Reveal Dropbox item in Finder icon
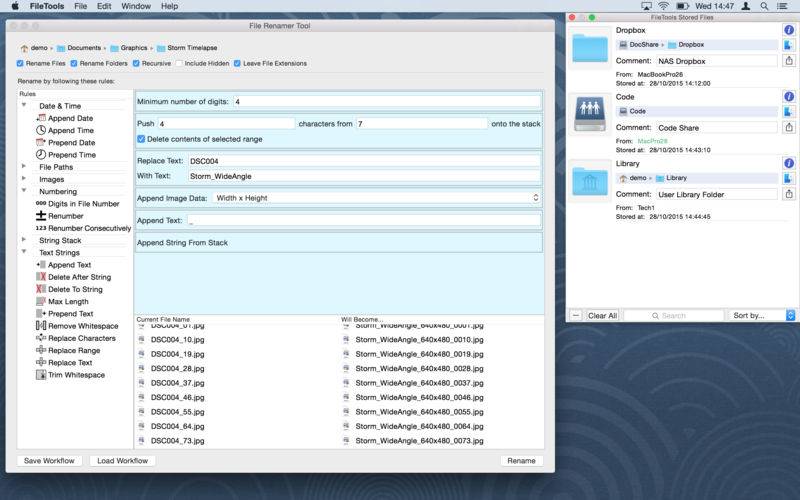This screenshot has width=800, height=500. (x=789, y=45)
